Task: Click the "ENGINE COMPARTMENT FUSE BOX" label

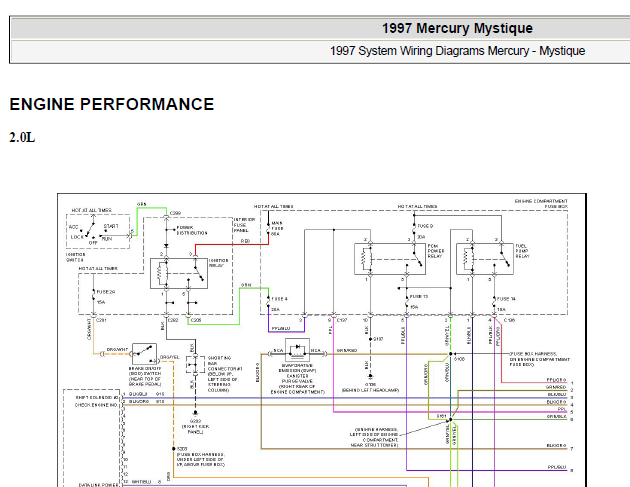Action: 541,203
